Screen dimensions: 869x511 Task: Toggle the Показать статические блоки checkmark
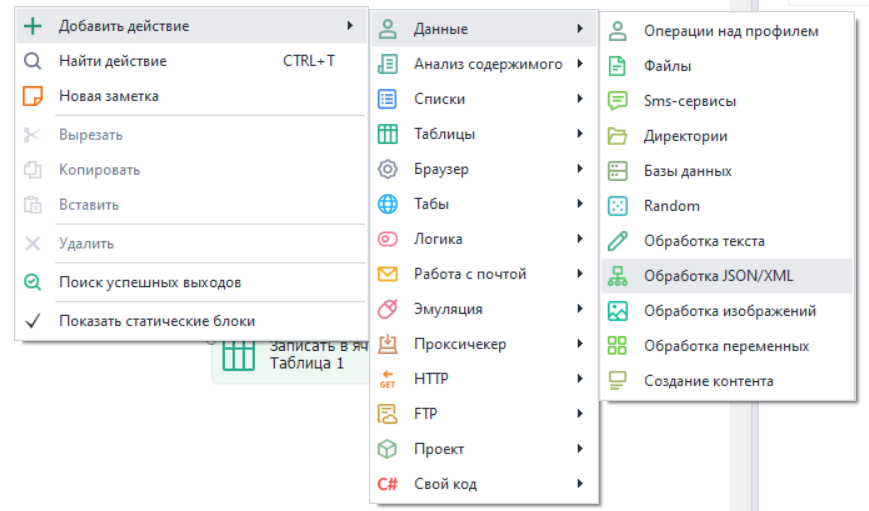(x=33, y=321)
